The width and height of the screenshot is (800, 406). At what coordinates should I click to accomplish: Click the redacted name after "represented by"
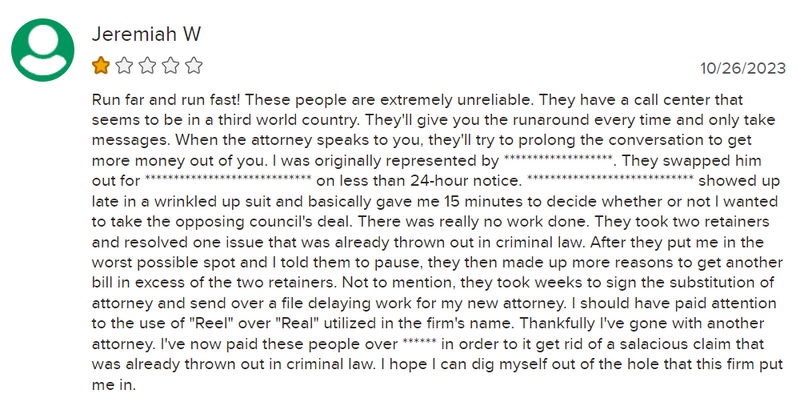558,159
